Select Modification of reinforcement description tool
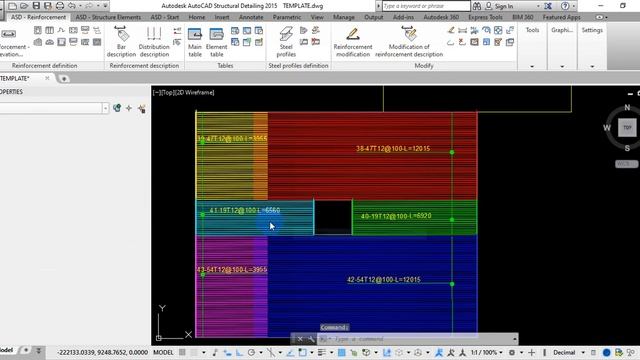This screenshot has height=360, width=640. coord(409,42)
